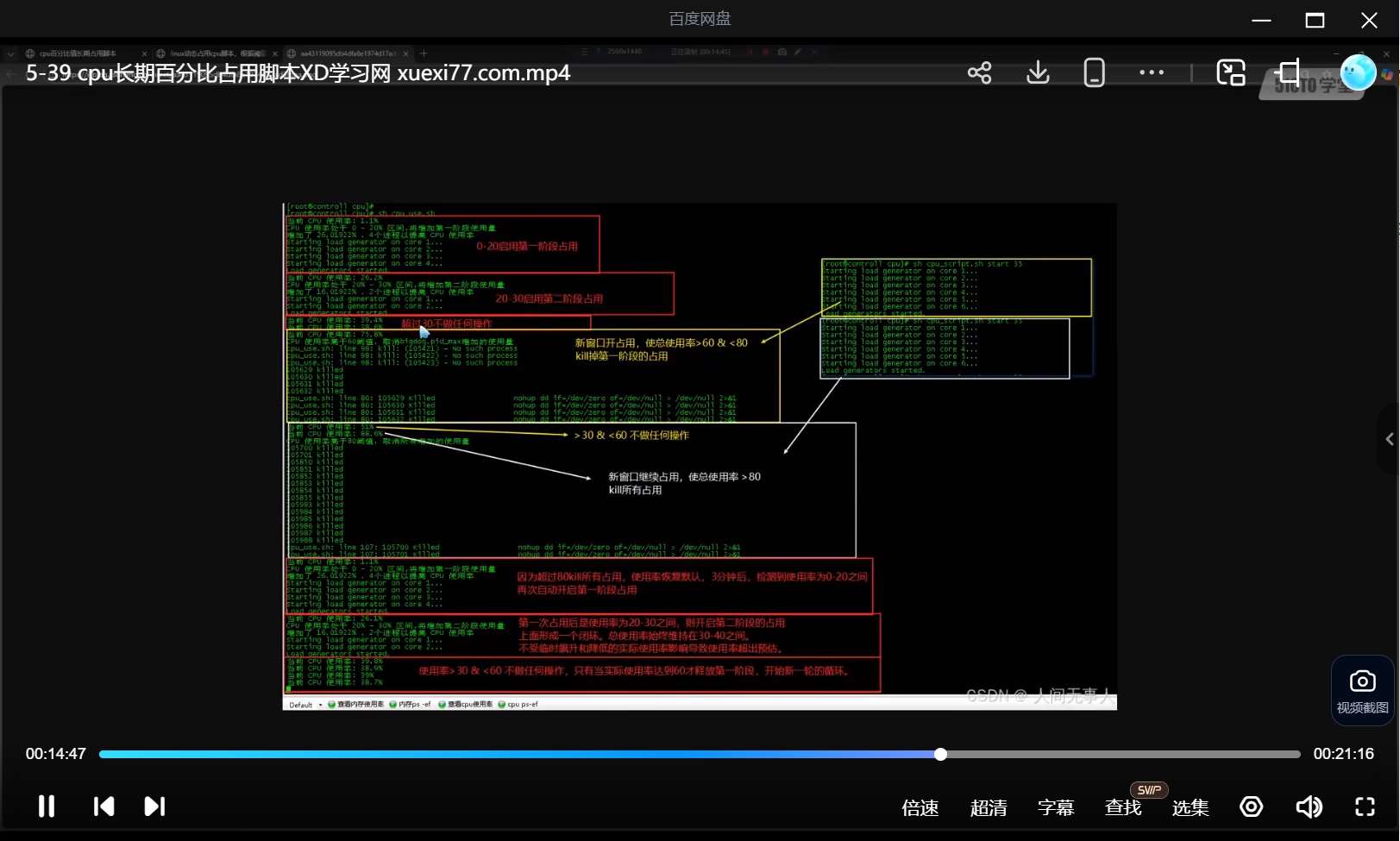This screenshot has width=1400, height=841.
Task: Mute the audio with speaker icon
Action: pyautogui.click(x=1309, y=806)
